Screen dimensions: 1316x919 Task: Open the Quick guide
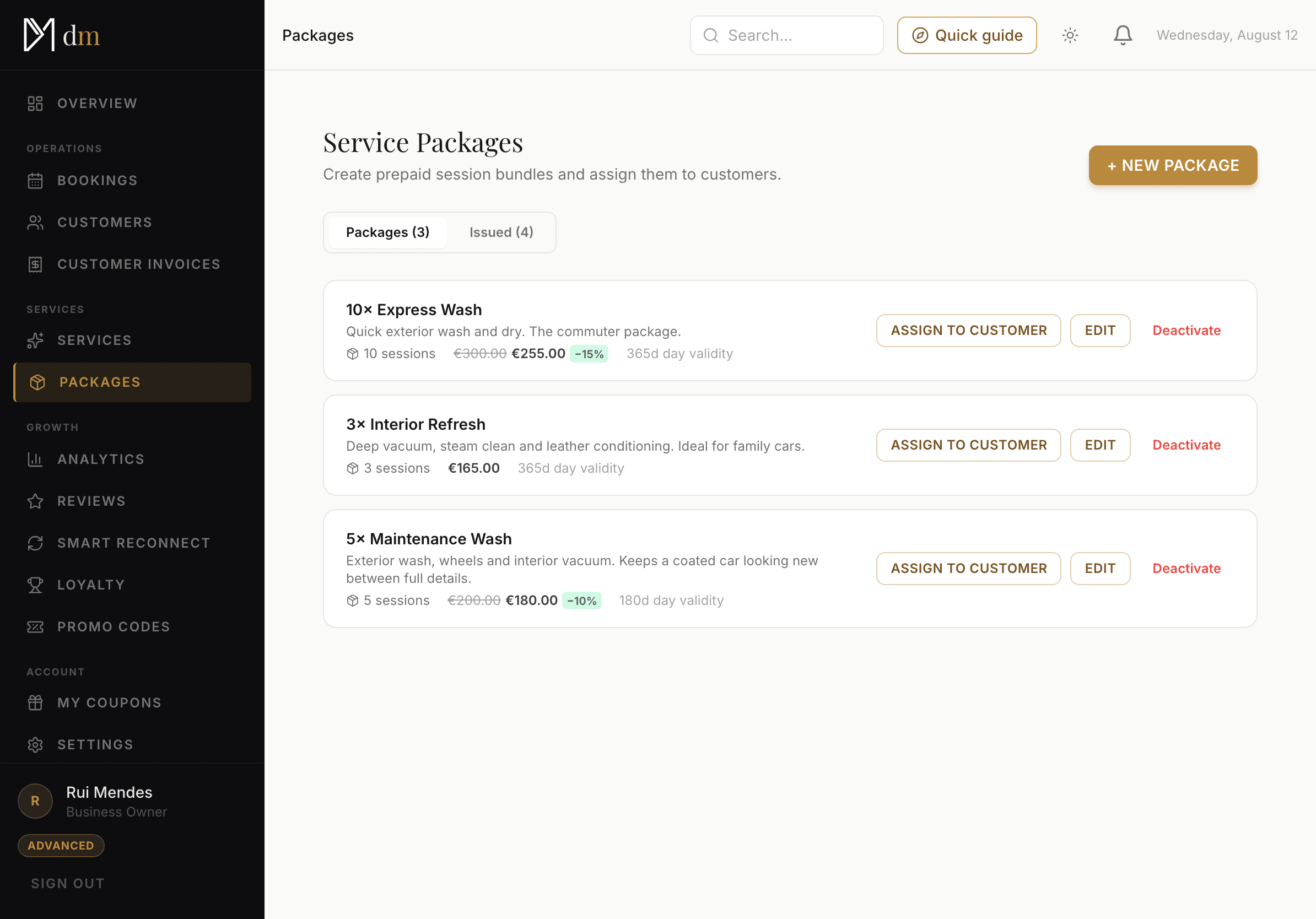pyautogui.click(x=967, y=35)
